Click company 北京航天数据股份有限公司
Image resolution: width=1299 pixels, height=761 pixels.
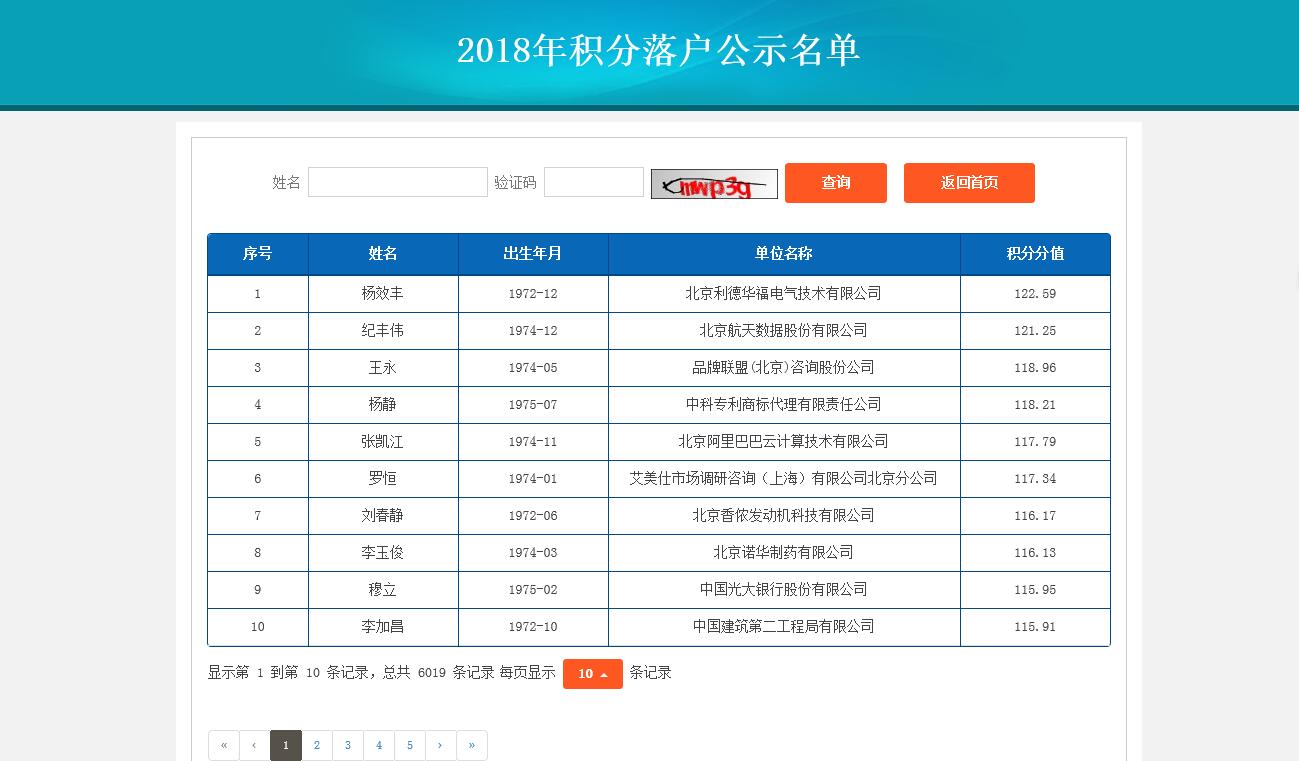pyautogui.click(x=784, y=331)
